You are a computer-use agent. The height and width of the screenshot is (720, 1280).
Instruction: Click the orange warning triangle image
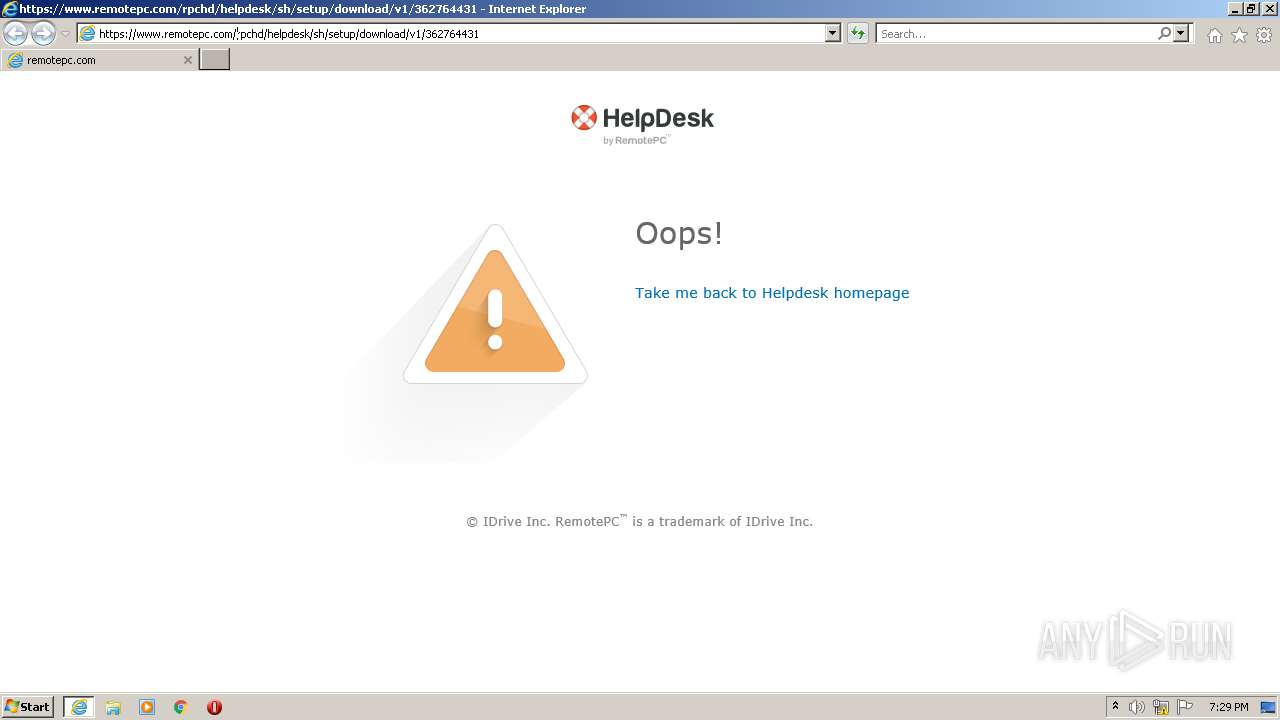[x=495, y=304]
